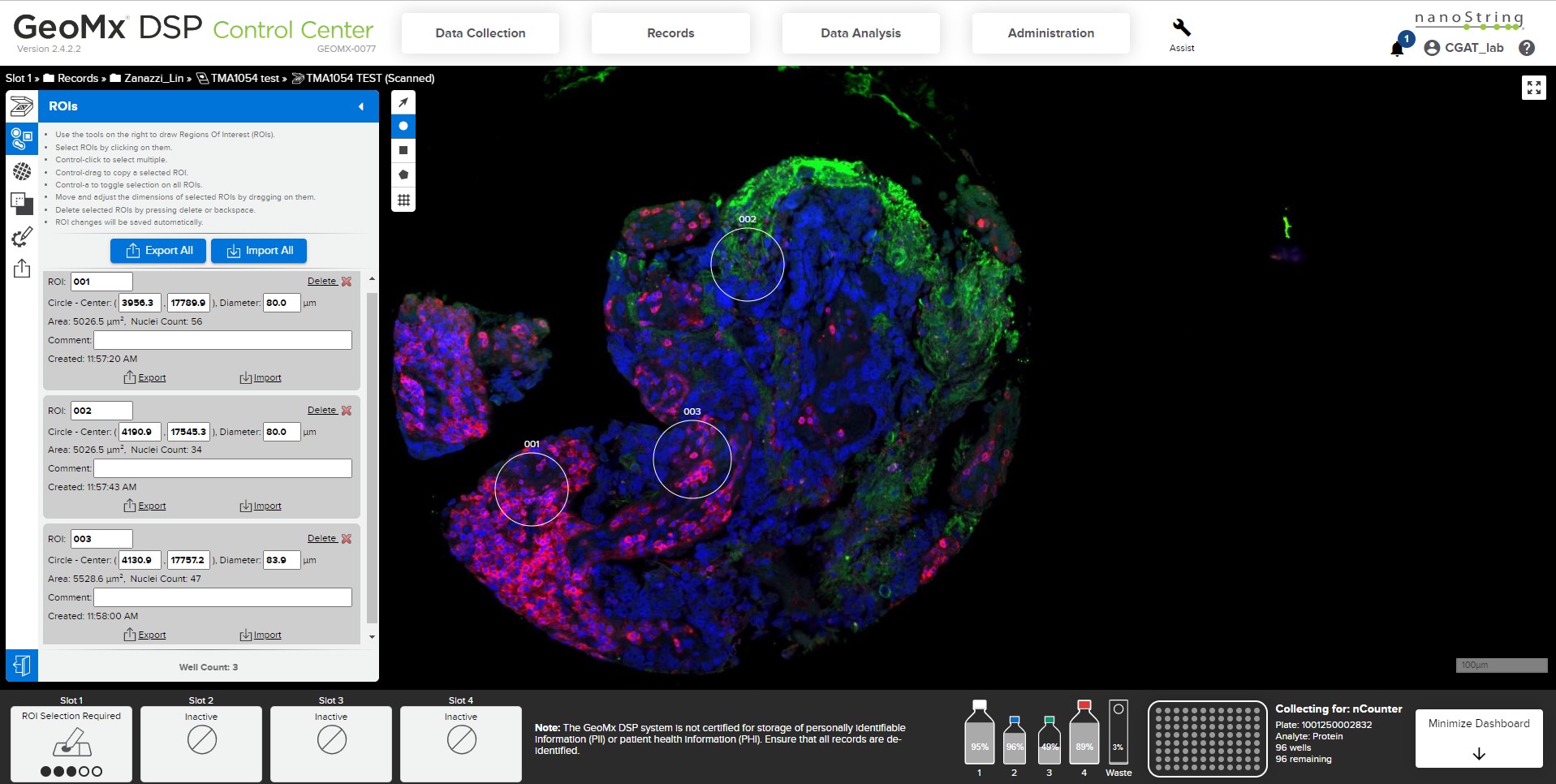Screen dimensions: 1556x784
Task: Open the Data Analysis tab
Action: (x=860, y=33)
